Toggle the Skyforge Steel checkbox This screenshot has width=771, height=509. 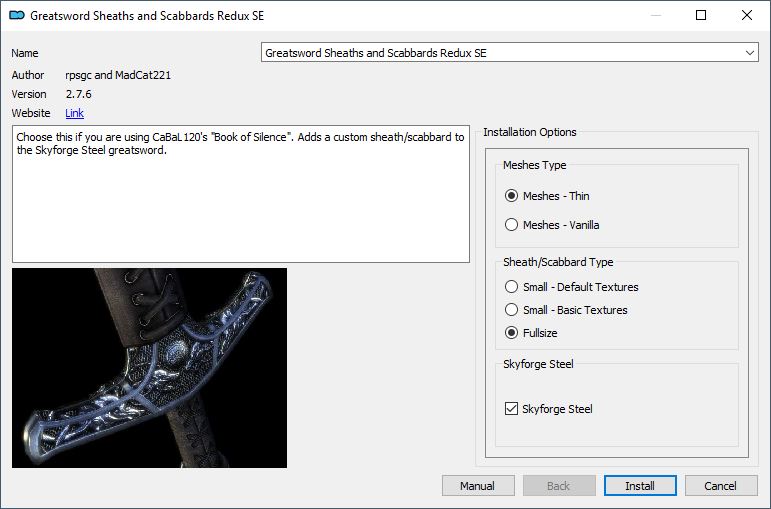point(511,409)
